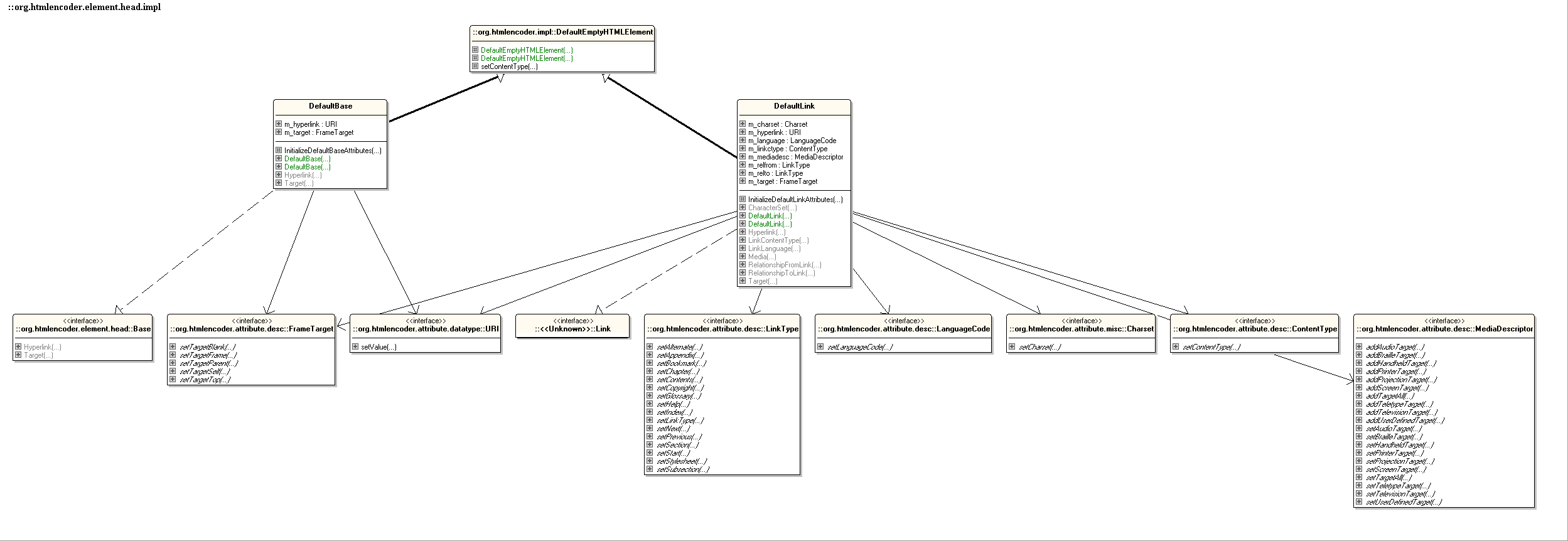Expand the LinkContentType(...) plus box
The width and height of the screenshot is (1568, 541).
(x=743, y=240)
